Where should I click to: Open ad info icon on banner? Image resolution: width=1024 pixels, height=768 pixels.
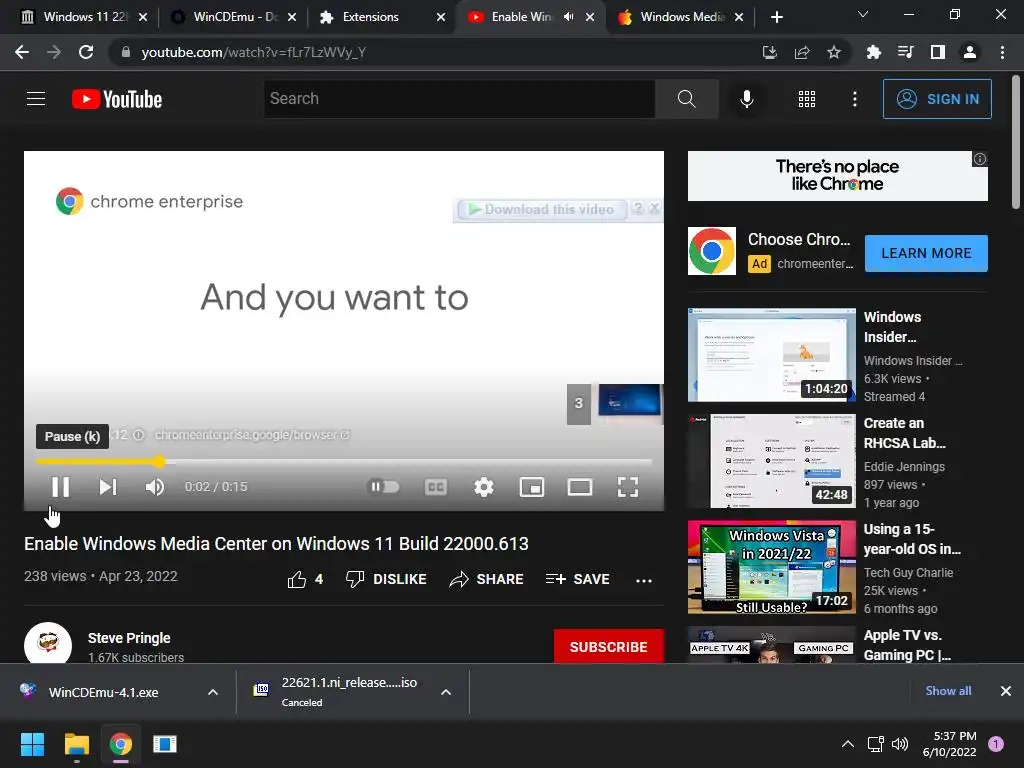(x=980, y=159)
